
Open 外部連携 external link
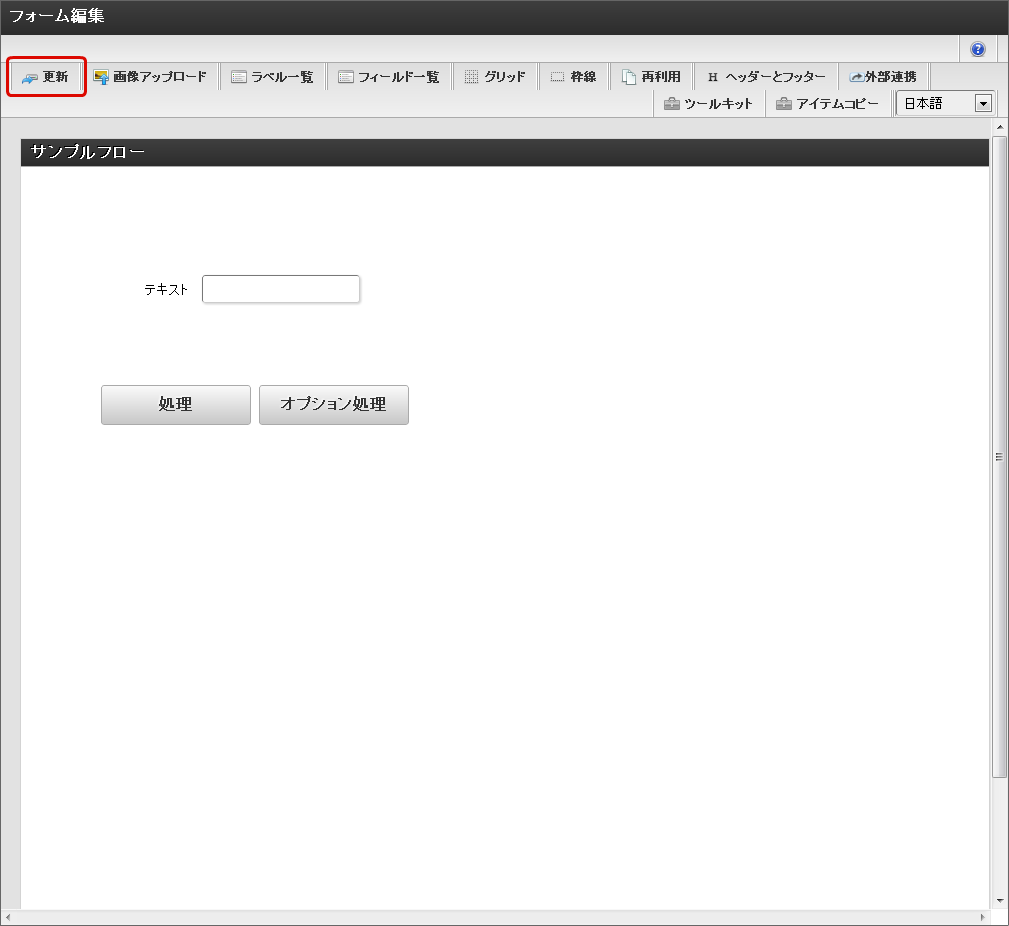point(883,77)
